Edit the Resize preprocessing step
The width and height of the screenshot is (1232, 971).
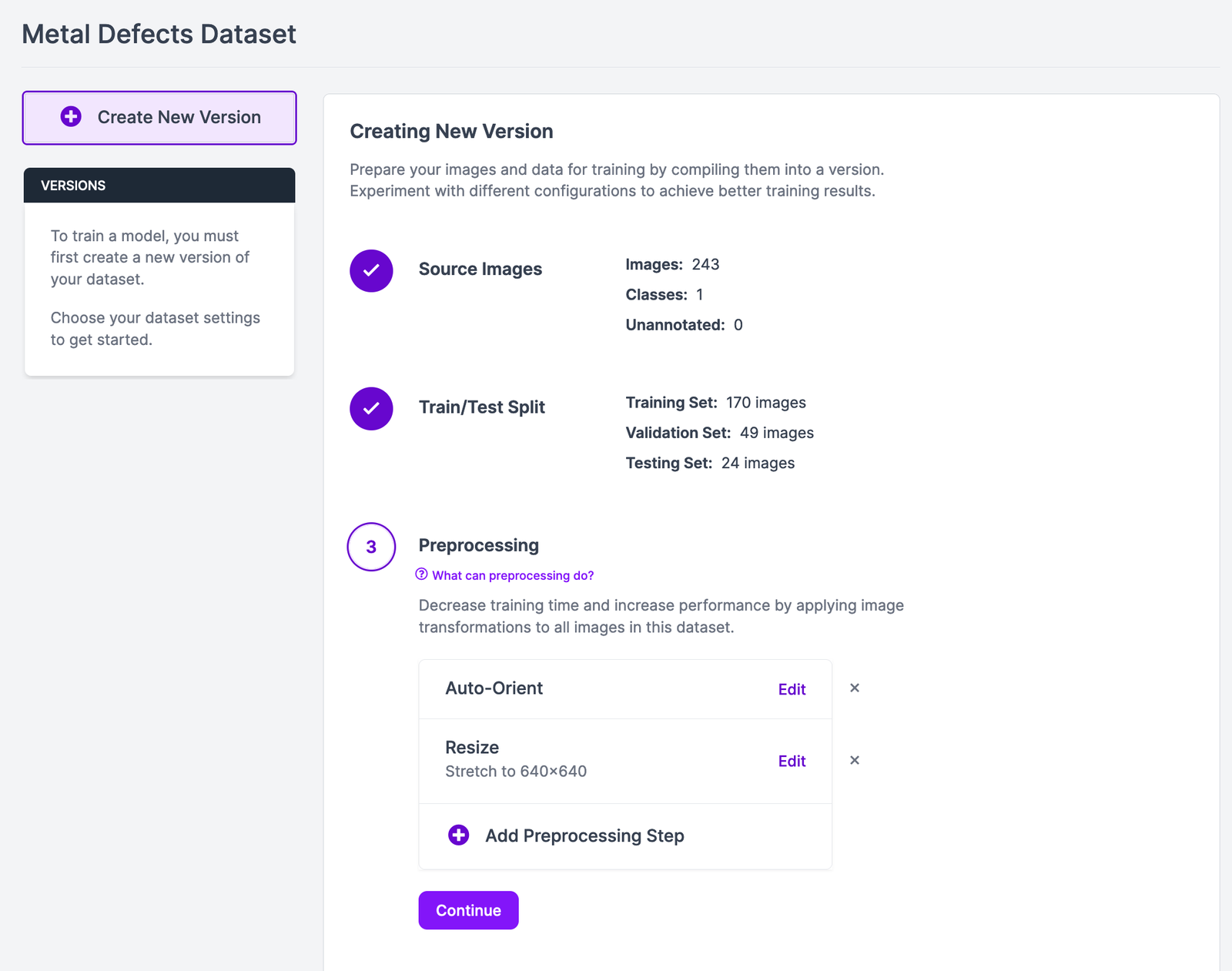(792, 761)
